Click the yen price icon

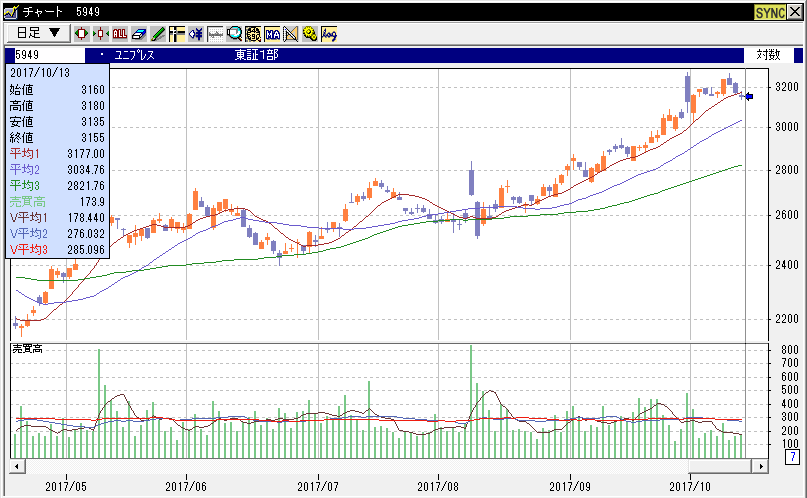click(x=196, y=33)
